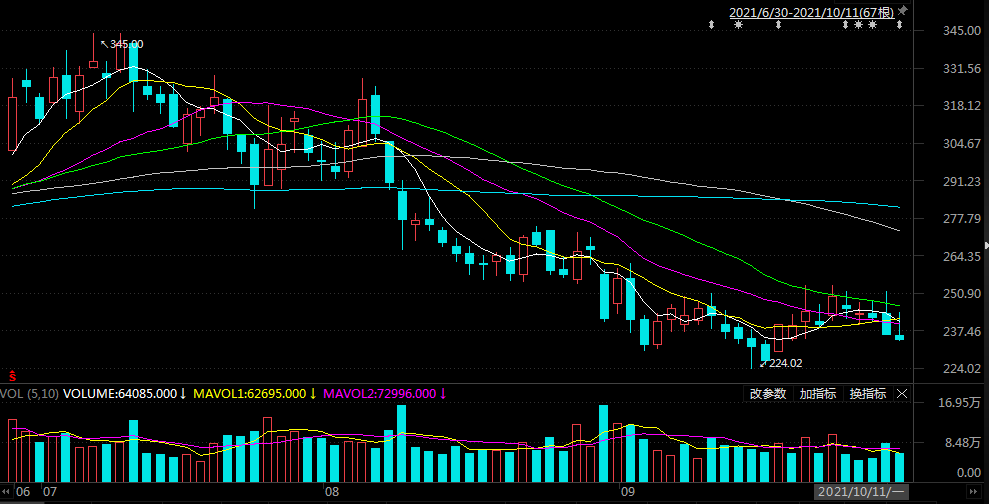The image size is (989, 504).
Task: Click the leftmost up-down arrow event marker
Action: [x=711, y=24]
